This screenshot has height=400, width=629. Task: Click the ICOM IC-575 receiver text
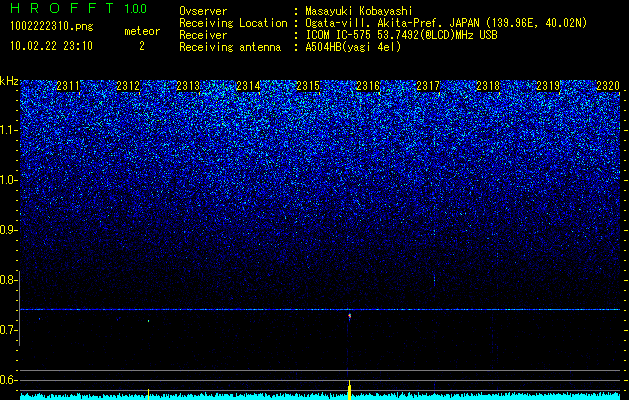point(401,35)
